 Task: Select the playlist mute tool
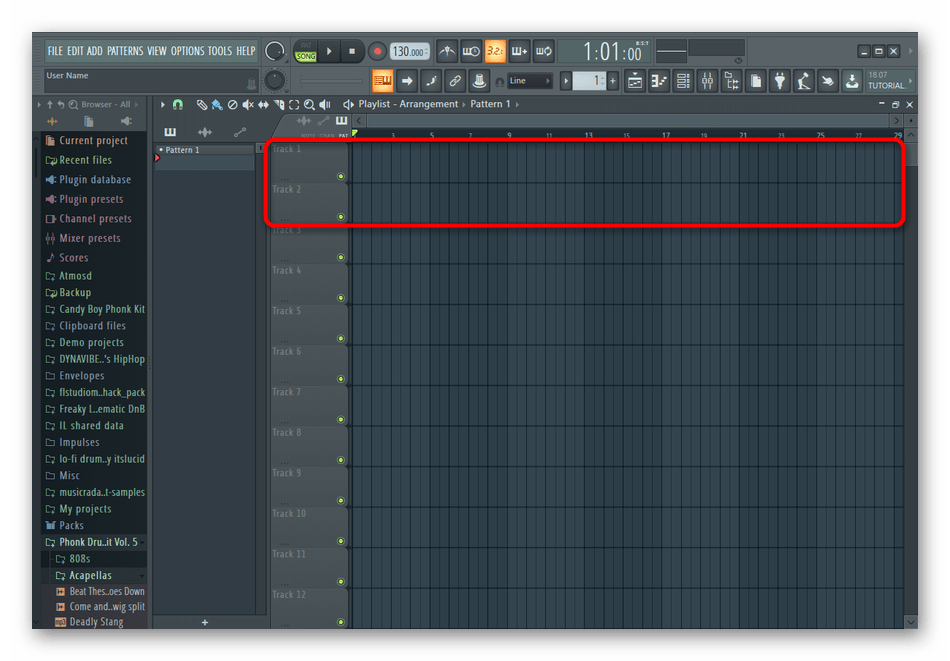tap(248, 105)
